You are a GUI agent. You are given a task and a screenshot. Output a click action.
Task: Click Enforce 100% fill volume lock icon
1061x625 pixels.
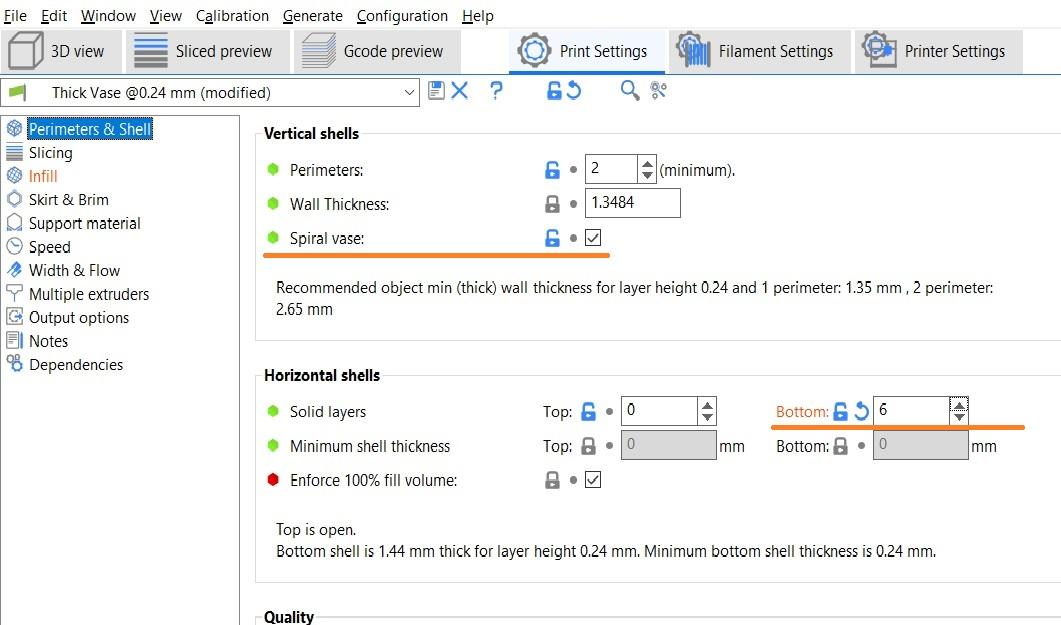point(552,480)
